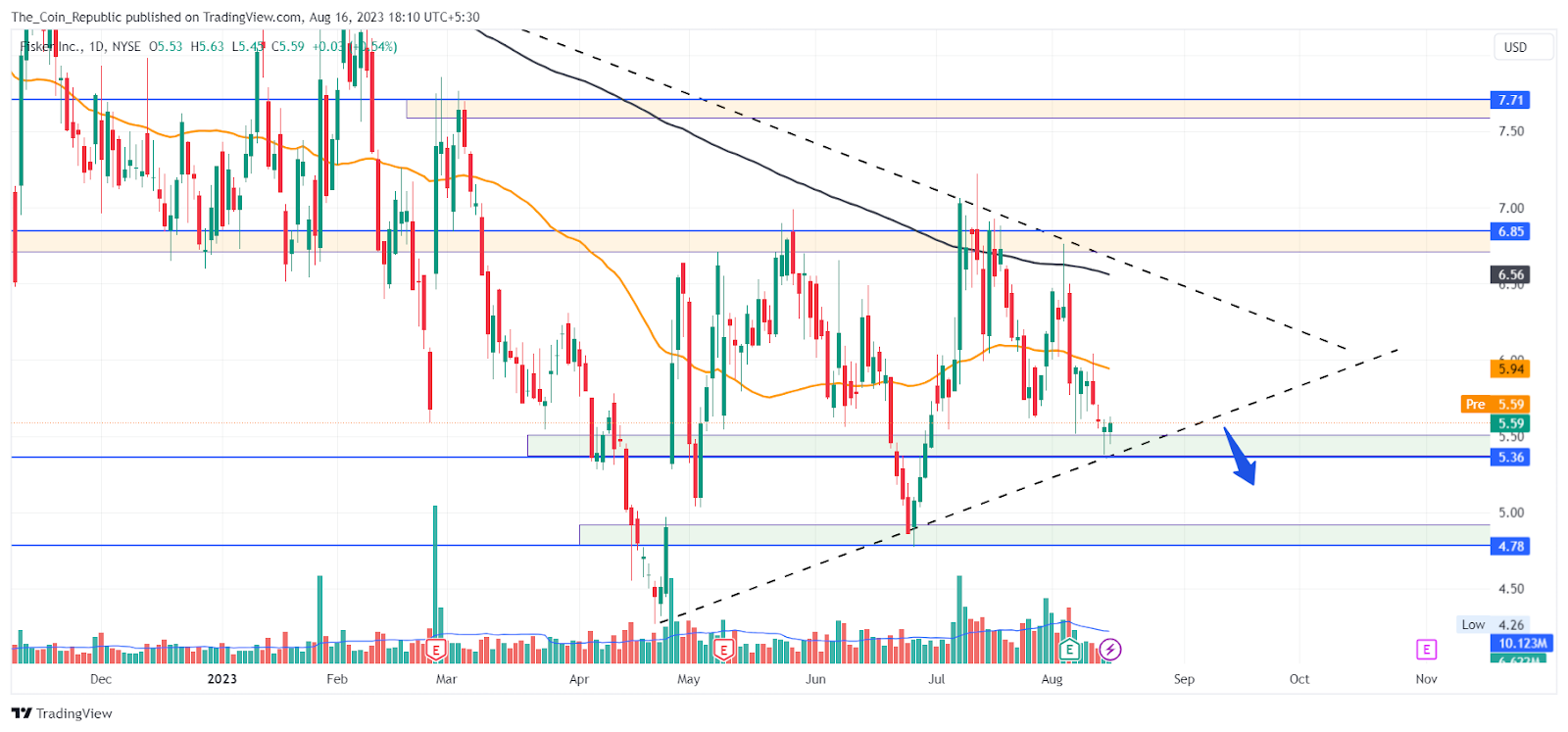Click the red earnings E marker above Mar

click(436, 649)
